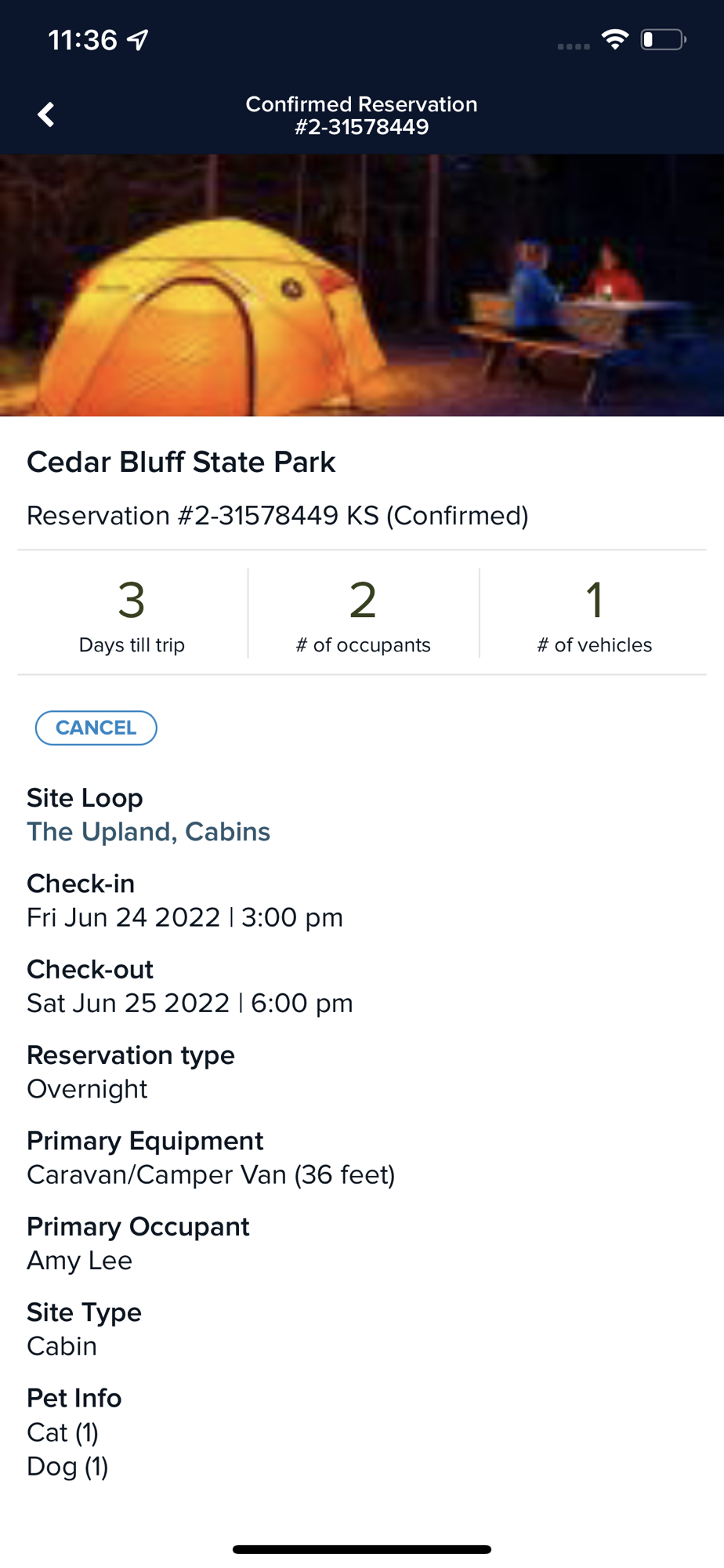Tap the Check-out date and time
Viewport: 724px width, 1568px height.
pos(190,1003)
